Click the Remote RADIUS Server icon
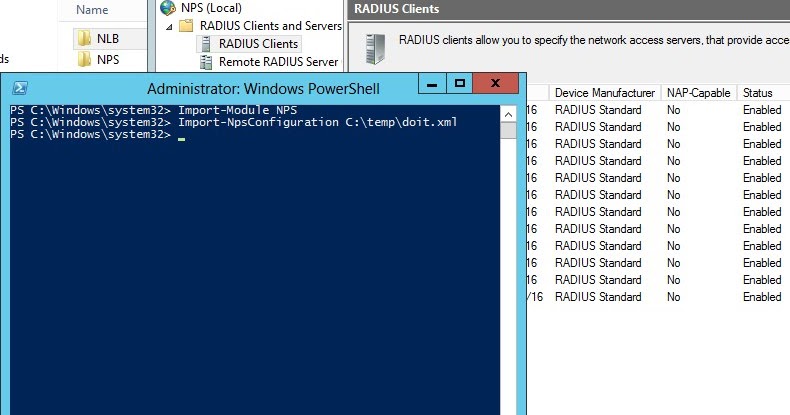This screenshot has height=415, width=790. (x=206, y=62)
